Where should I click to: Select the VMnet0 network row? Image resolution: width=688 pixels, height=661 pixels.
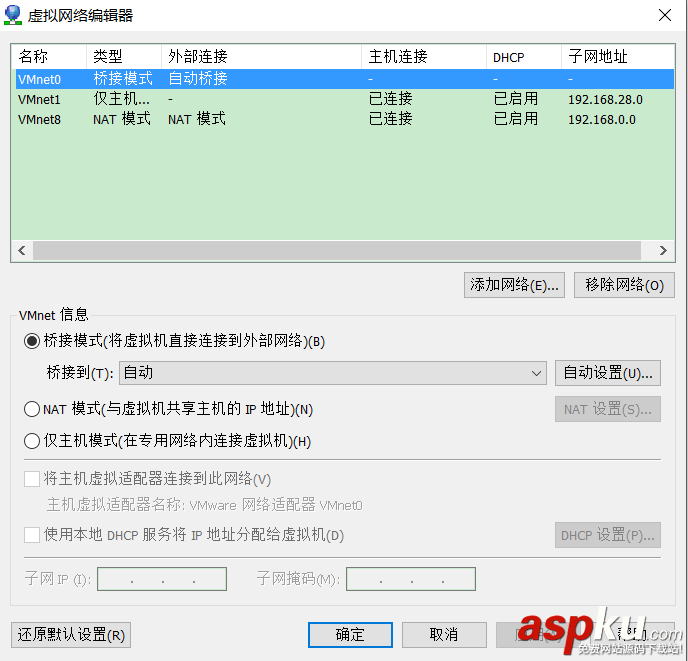pyautogui.click(x=344, y=79)
